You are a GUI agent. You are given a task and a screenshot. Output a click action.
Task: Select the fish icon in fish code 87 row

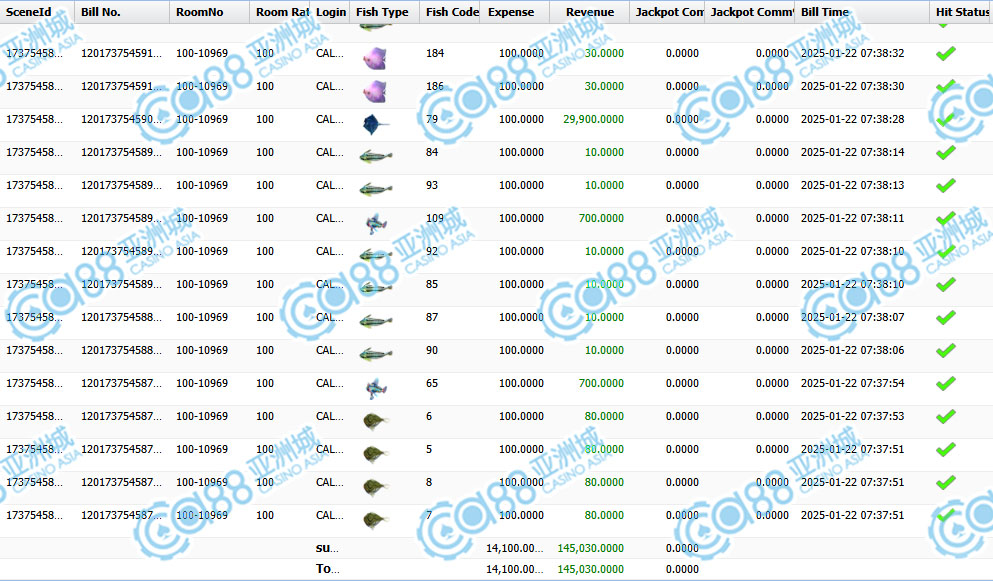coord(376,321)
